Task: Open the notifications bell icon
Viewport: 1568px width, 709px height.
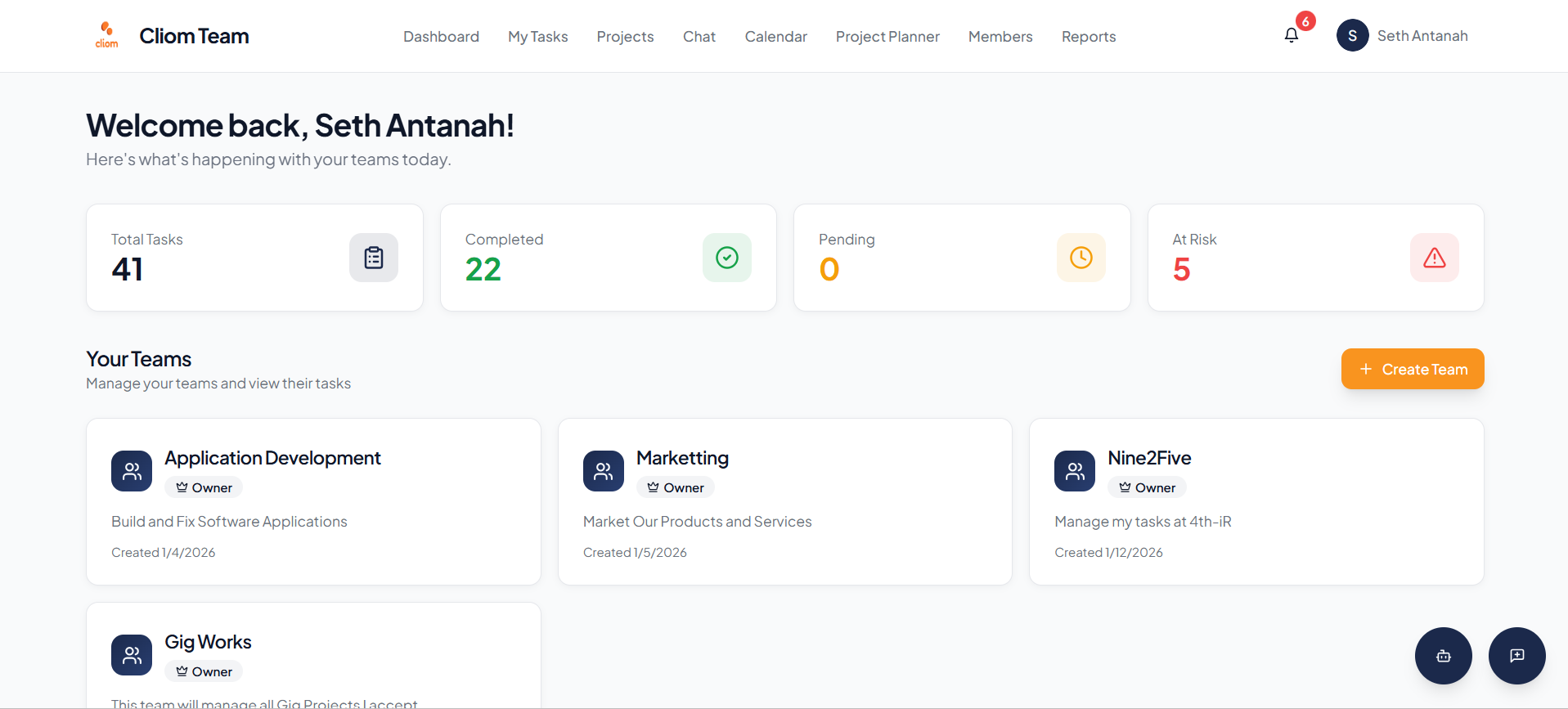Action: [1291, 35]
